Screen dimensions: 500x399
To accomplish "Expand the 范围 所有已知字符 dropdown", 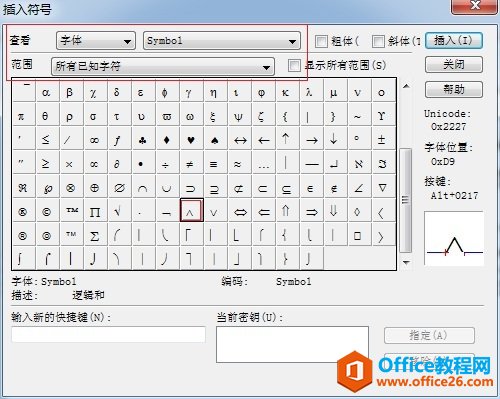I will (163, 66).
